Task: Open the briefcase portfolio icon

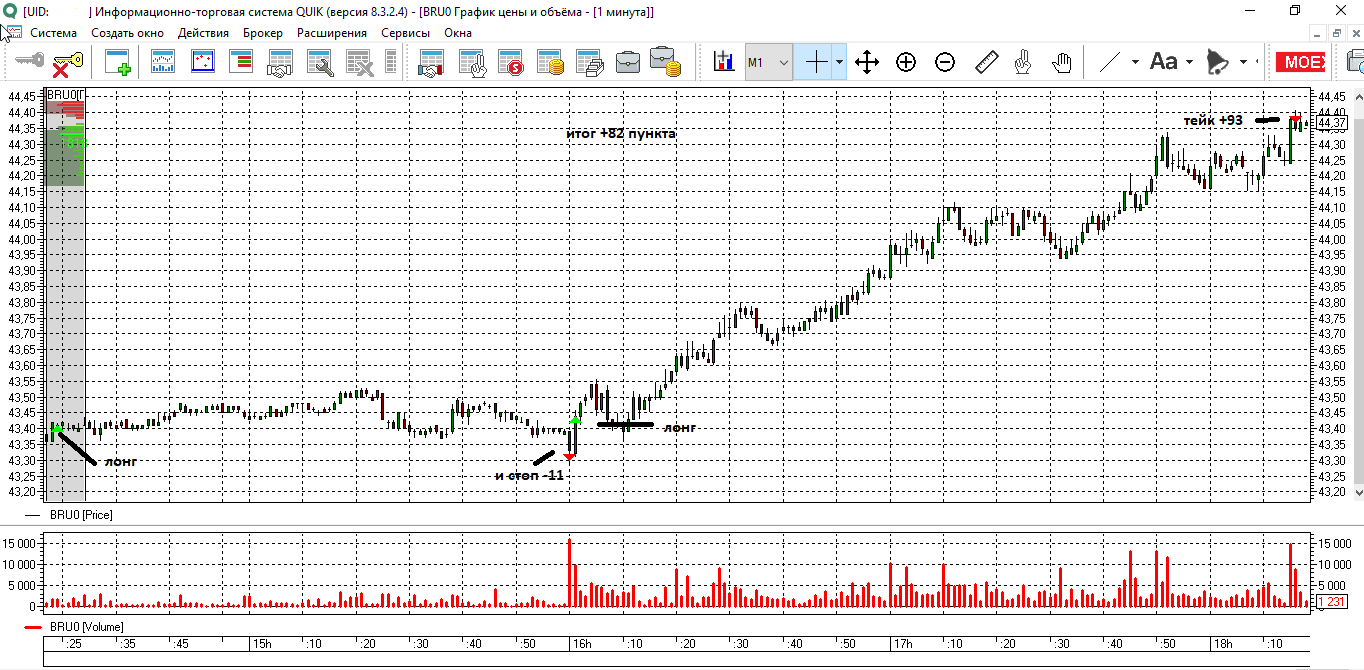Action: pos(627,62)
